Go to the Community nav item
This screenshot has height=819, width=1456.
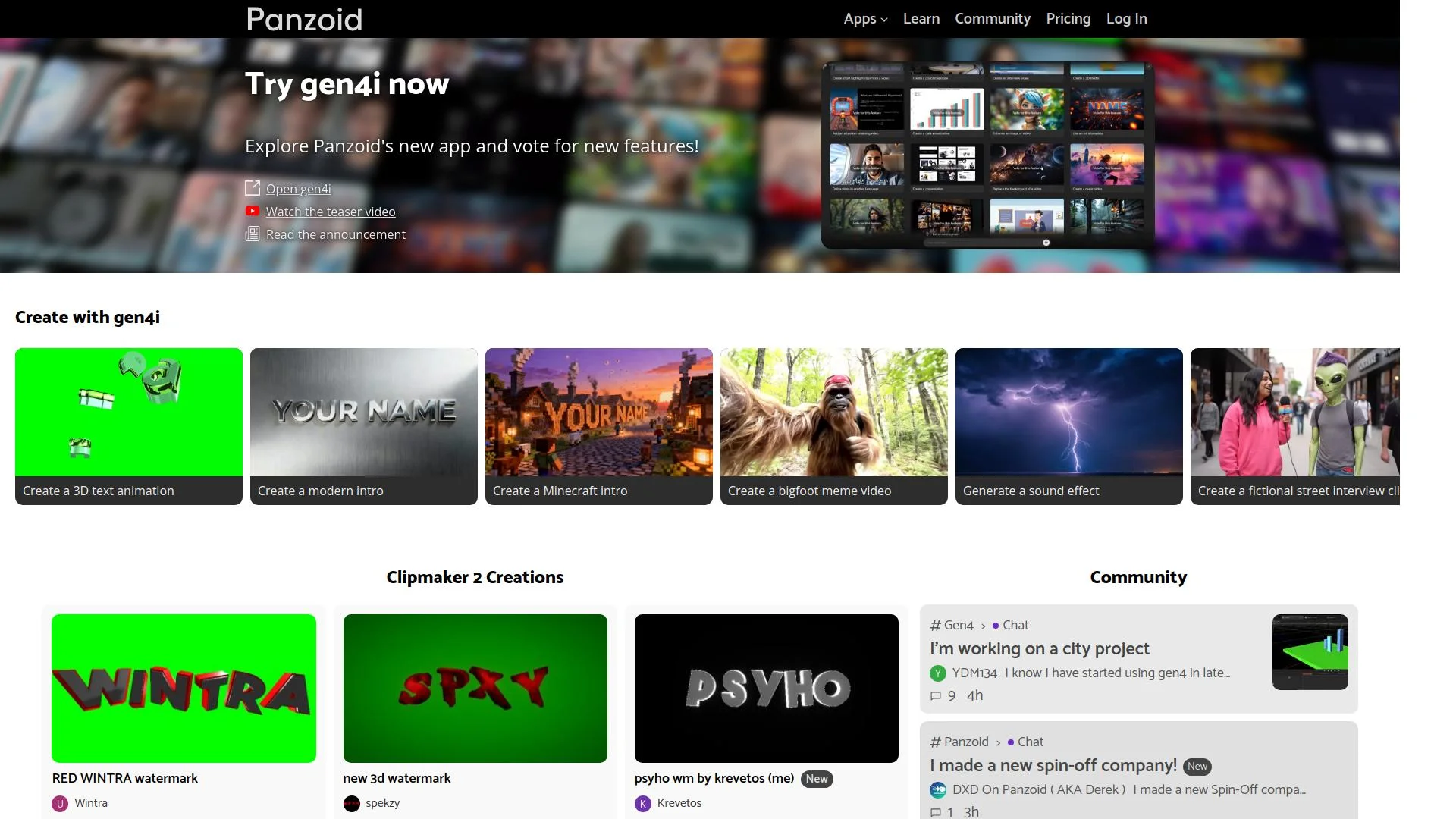(992, 19)
